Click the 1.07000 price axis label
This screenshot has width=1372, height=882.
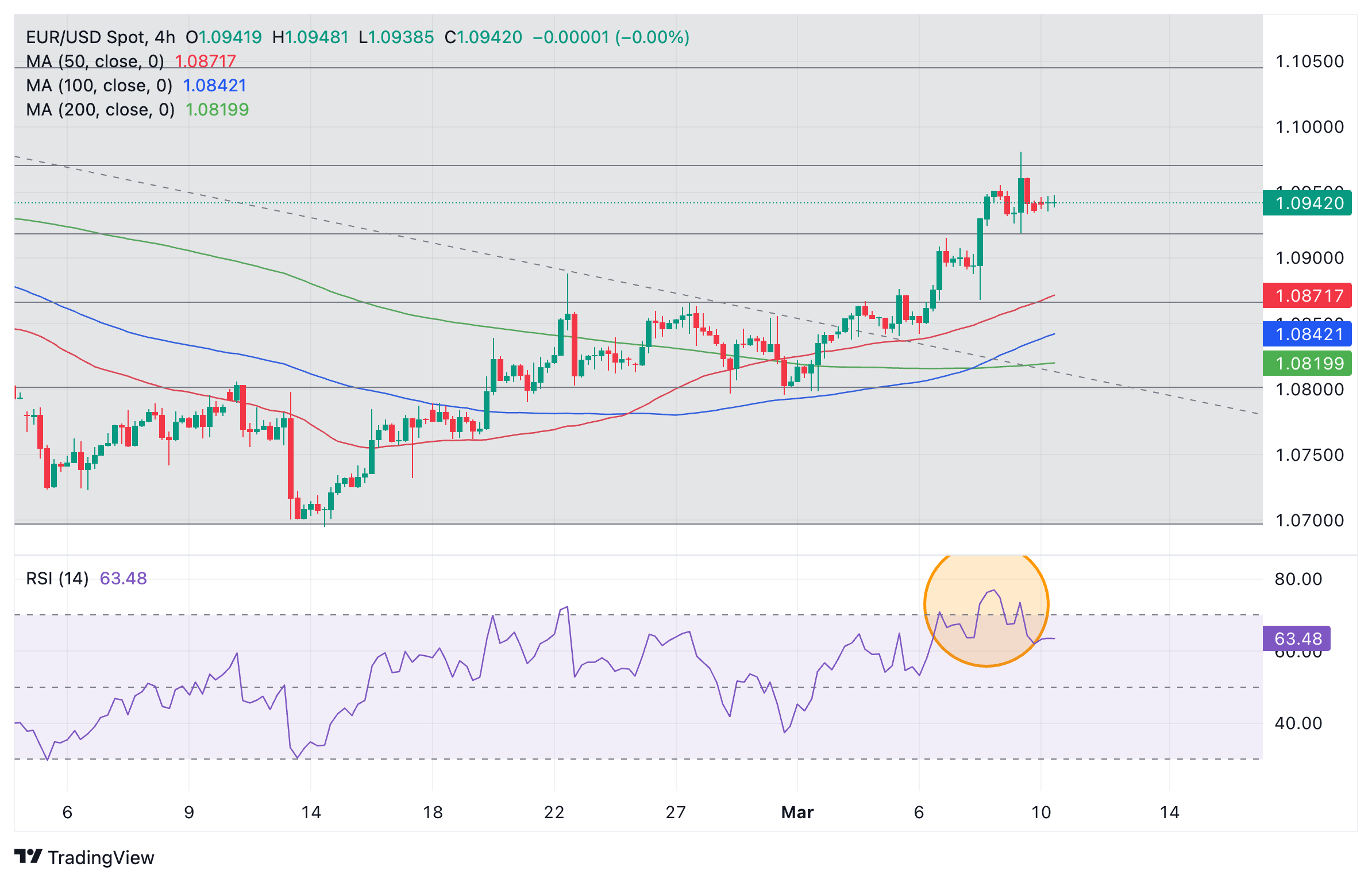pyautogui.click(x=1309, y=521)
